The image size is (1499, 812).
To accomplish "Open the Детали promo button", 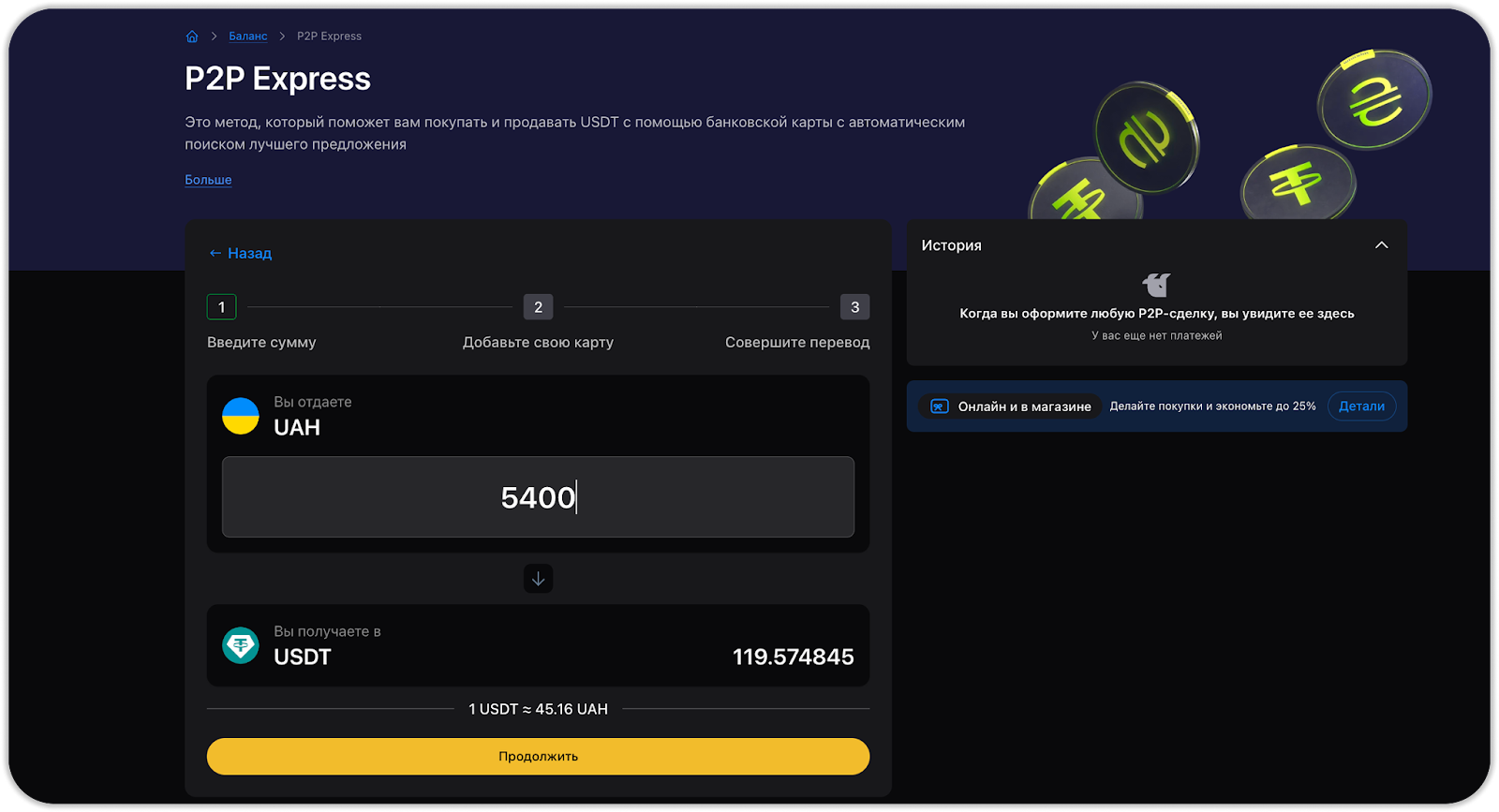I will [1361, 406].
